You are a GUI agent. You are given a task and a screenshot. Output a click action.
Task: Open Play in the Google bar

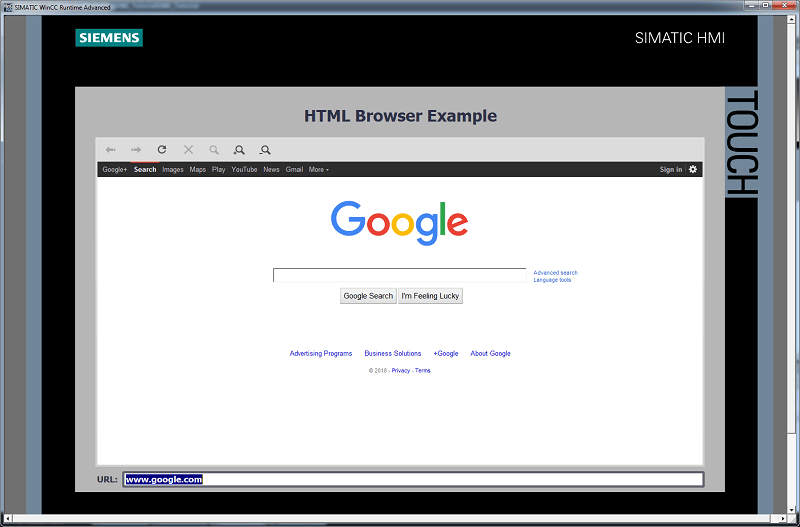pyautogui.click(x=218, y=169)
